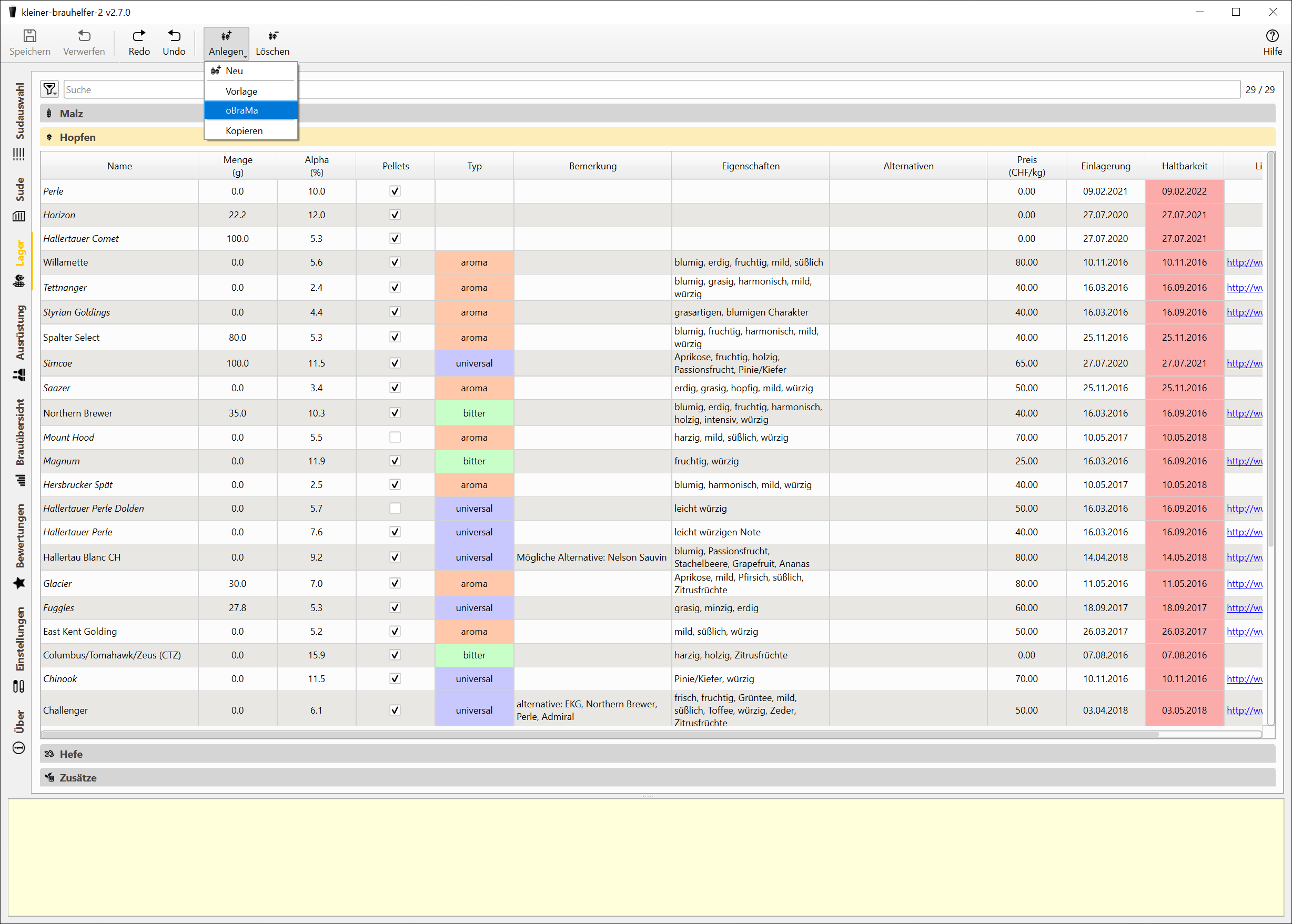Click the Redo toolbar icon

click(x=139, y=36)
